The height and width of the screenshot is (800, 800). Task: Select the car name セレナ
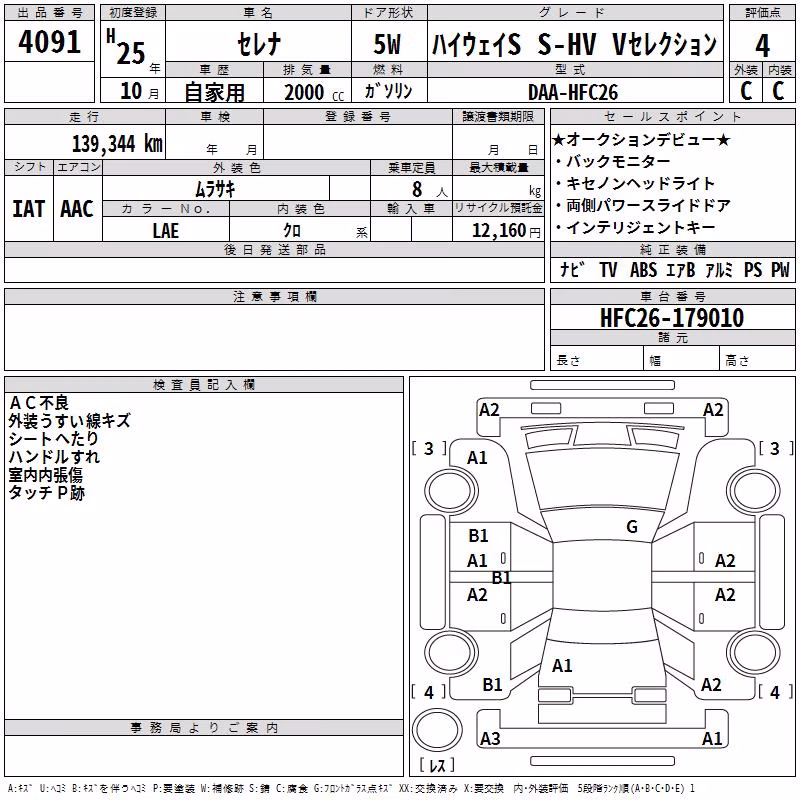(x=259, y=43)
